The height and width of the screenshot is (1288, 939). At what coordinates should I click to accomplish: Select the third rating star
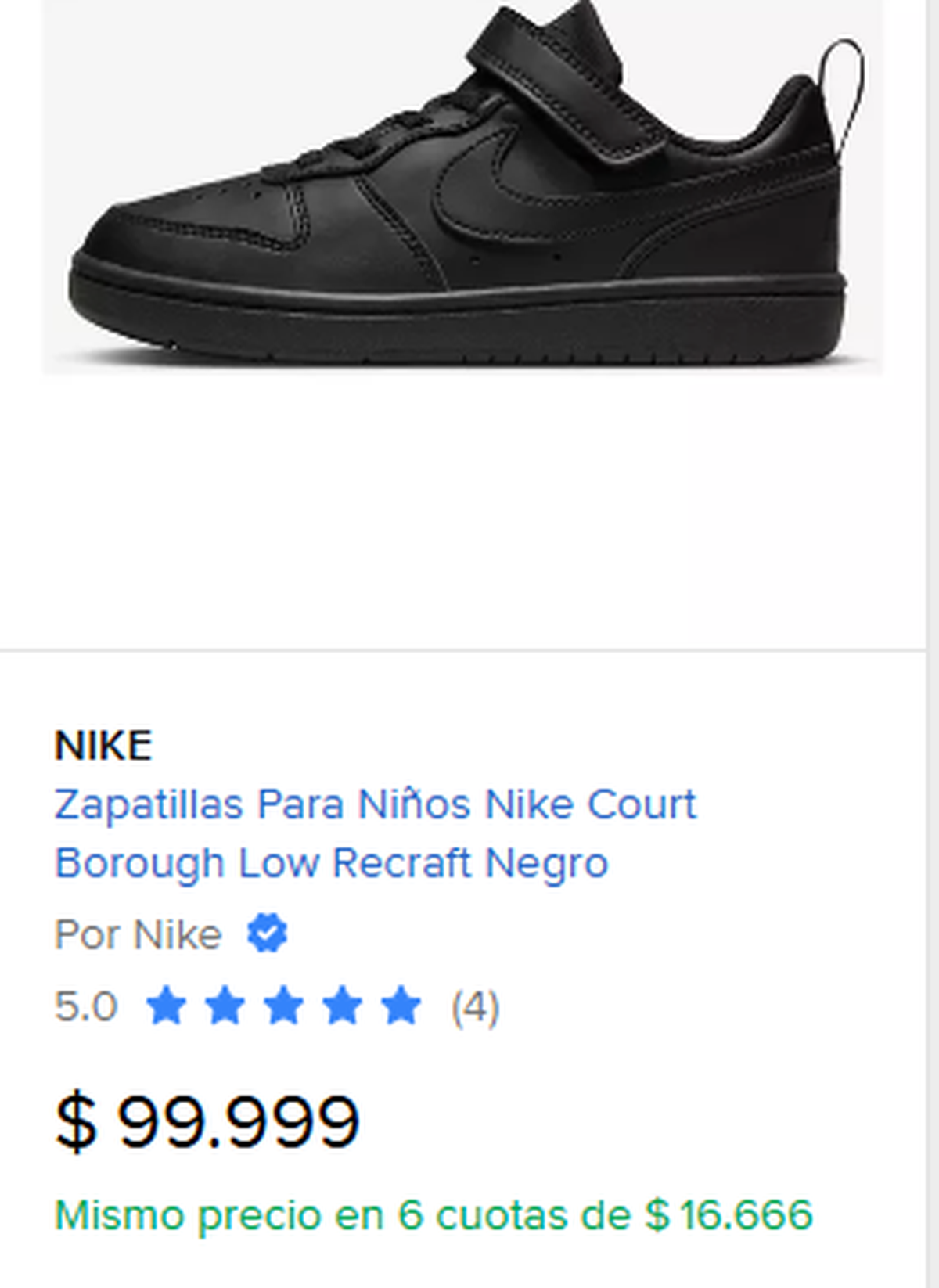pyautogui.click(x=283, y=1006)
